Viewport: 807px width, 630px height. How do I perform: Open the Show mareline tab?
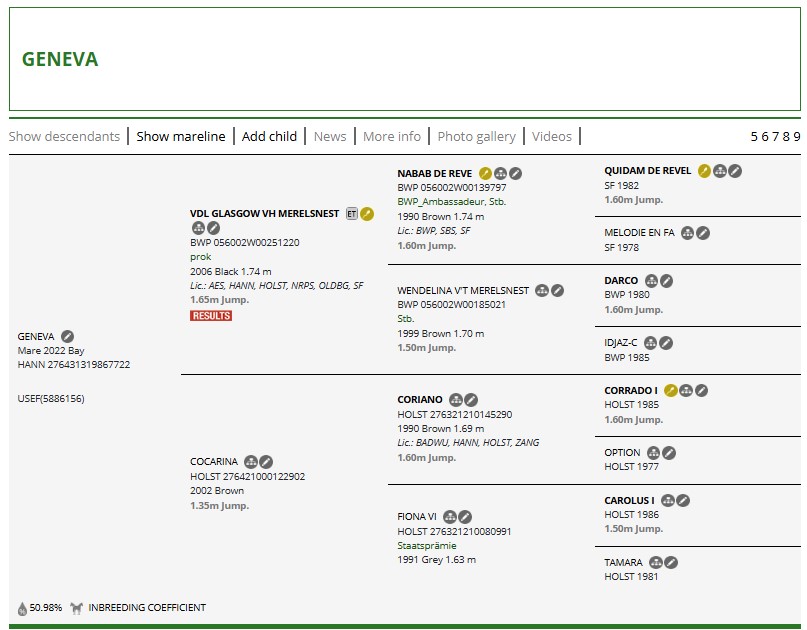click(181, 136)
